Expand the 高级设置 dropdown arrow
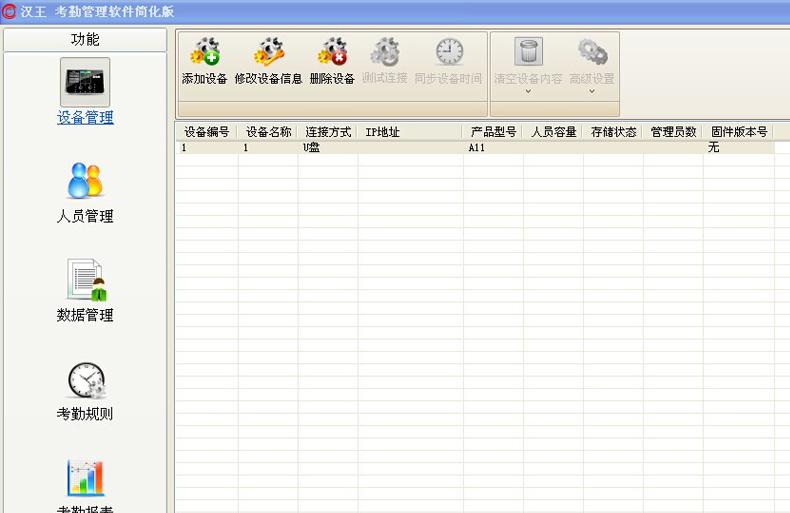Screen dimensions: 790x513 (x=592, y=92)
